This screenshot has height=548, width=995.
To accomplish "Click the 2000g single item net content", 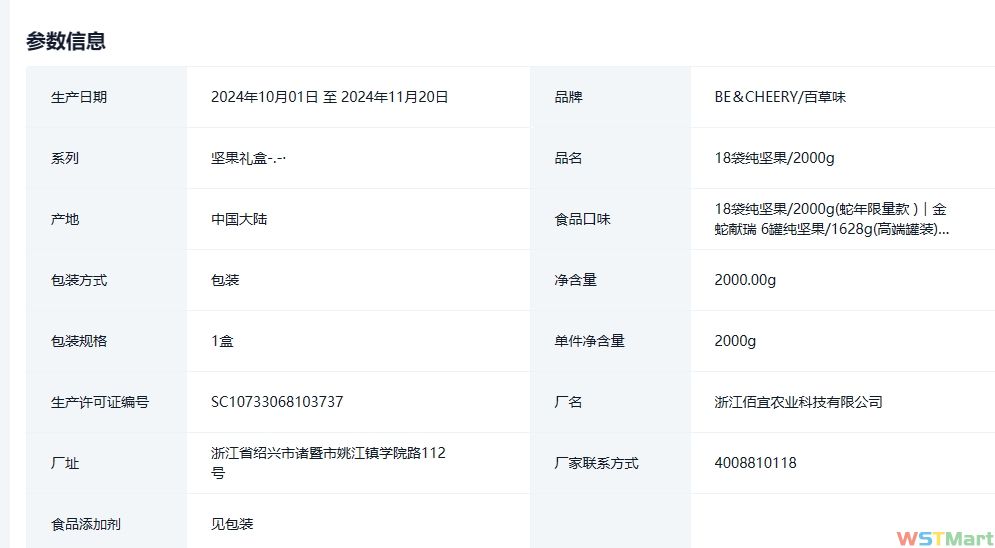I will [x=735, y=341].
